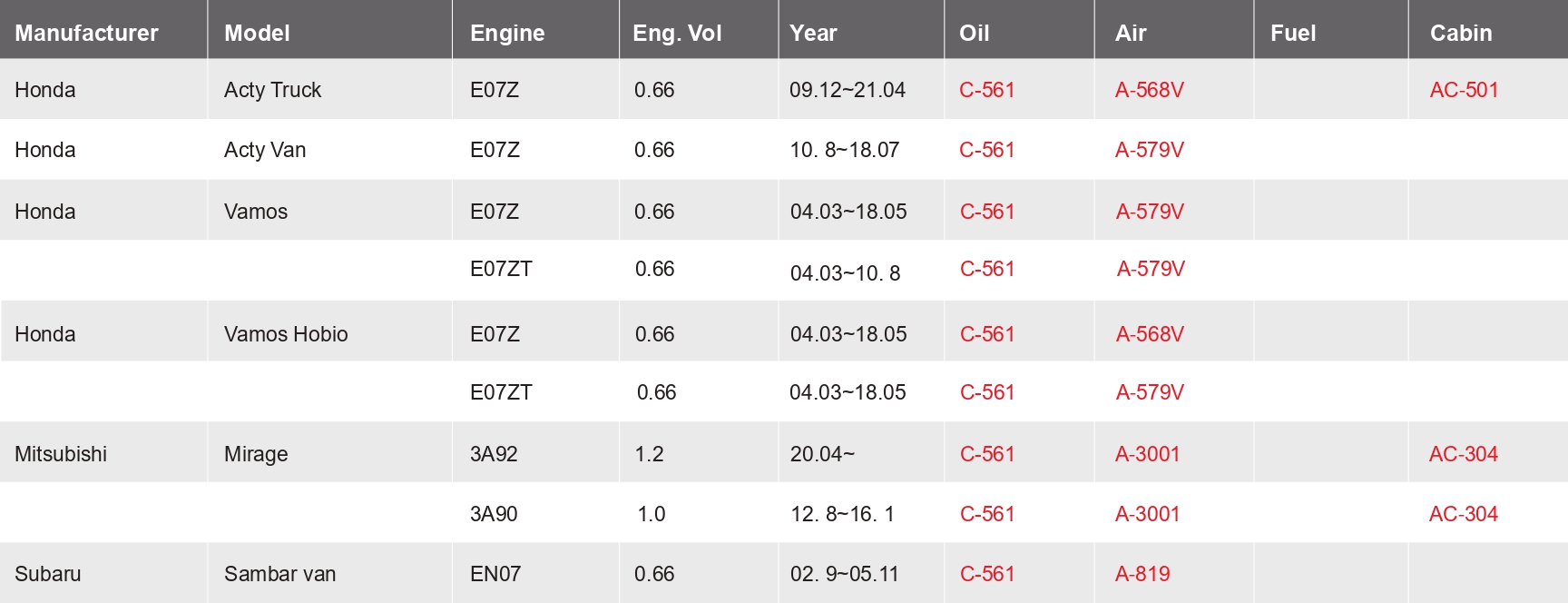Image resolution: width=1568 pixels, height=603 pixels.
Task: Click the Air column header
Action: (1131, 33)
